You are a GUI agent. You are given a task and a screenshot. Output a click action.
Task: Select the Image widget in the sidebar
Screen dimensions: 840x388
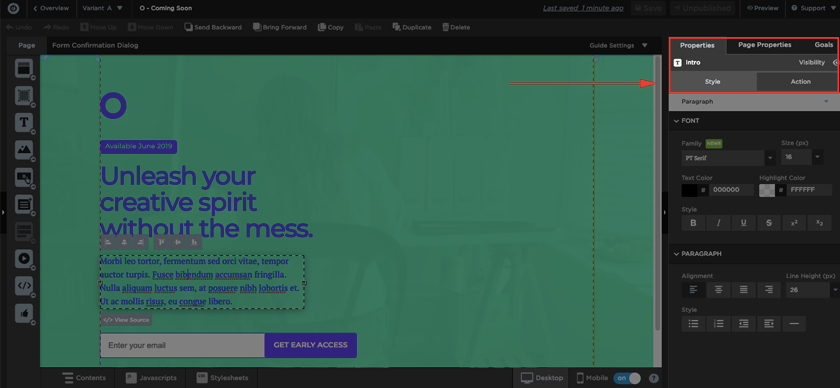(24, 150)
